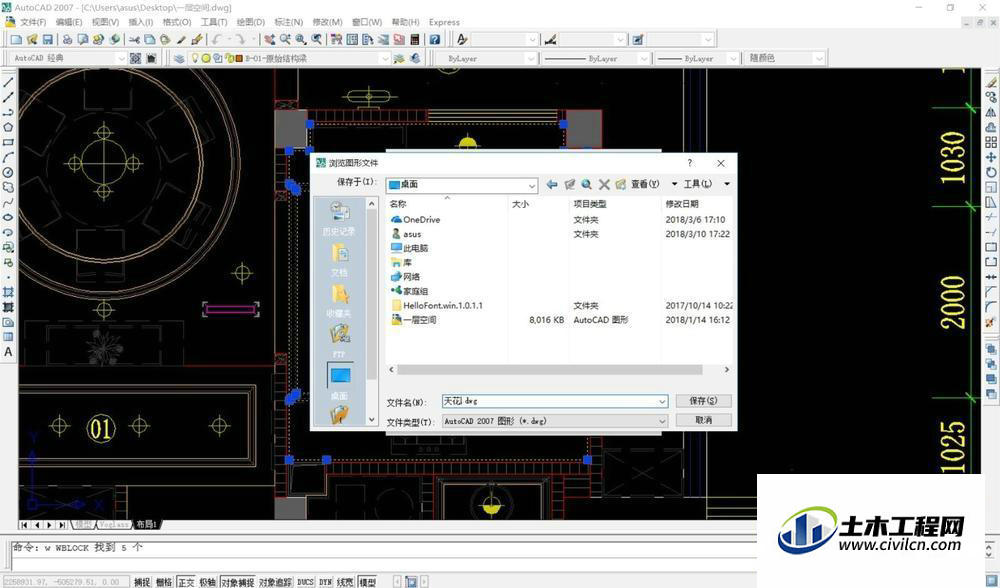Viewport: 1000px width, 588px height.
Task: Click the 文件名 input field containing 天花.dwg
Action: pos(555,401)
